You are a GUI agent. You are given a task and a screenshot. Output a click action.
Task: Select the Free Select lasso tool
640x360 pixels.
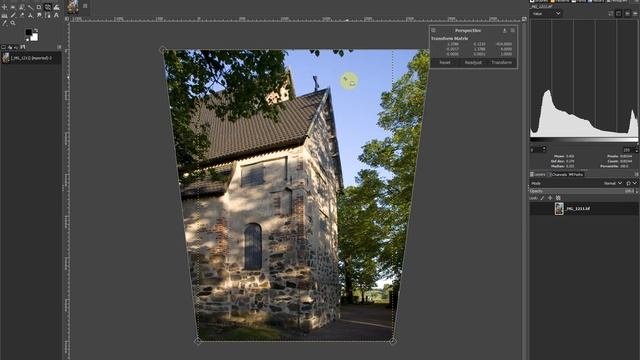(x=22, y=7)
